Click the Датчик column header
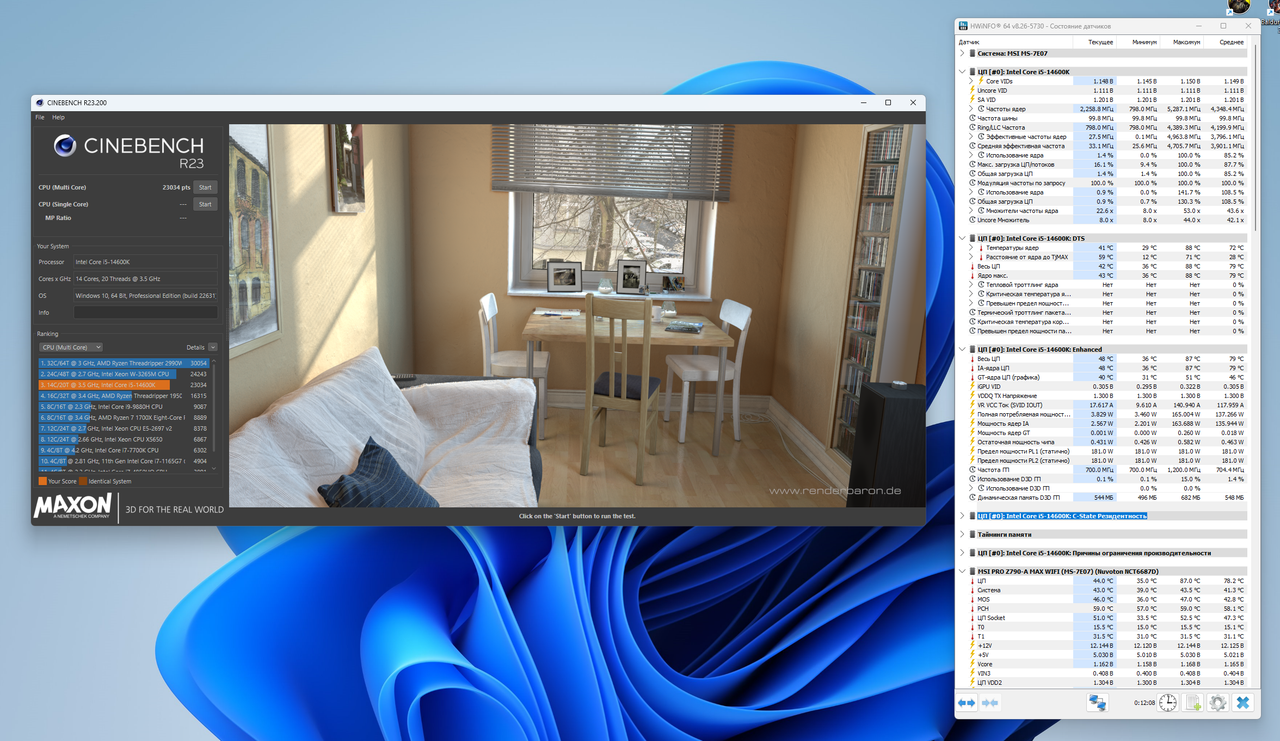Screen dimensions: 1280x741 1015,42
